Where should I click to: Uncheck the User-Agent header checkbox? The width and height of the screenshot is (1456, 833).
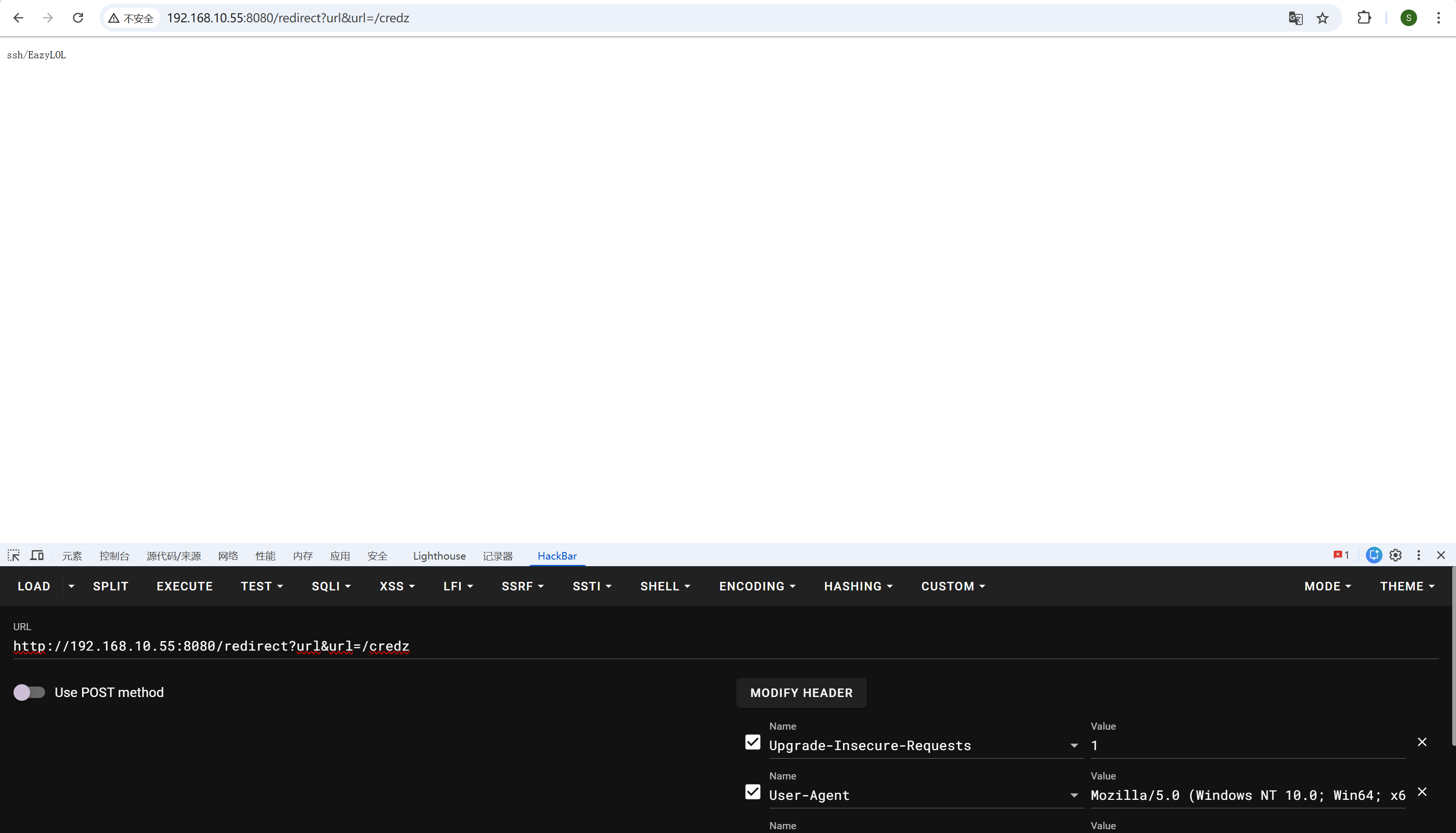point(752,792)
